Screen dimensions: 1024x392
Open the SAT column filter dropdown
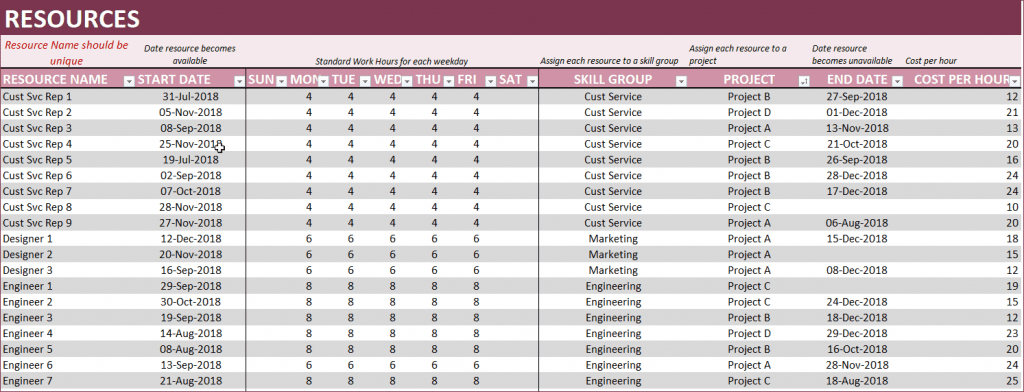(532, 81)
